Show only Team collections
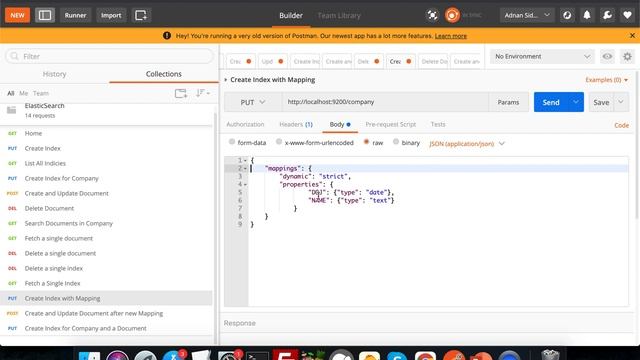 coord(41,93)
